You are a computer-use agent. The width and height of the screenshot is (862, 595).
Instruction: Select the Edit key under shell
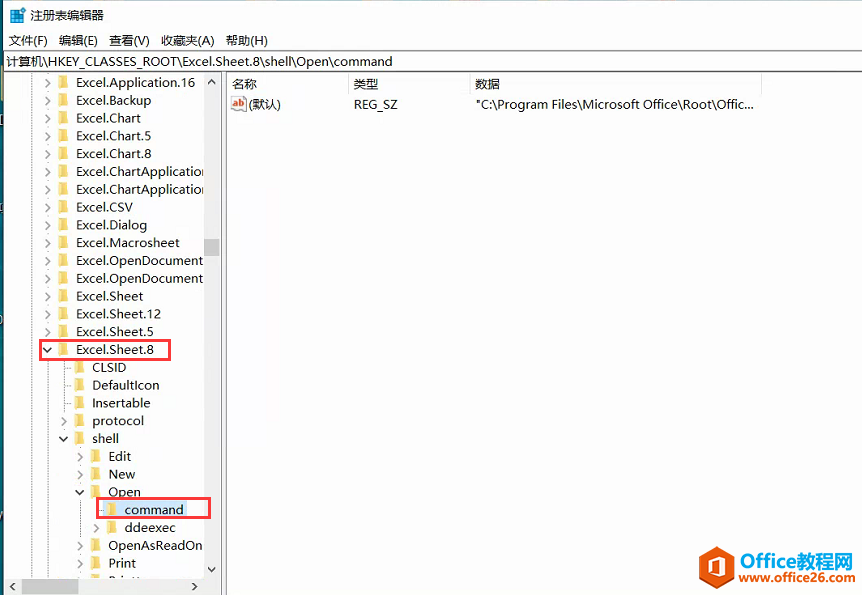coord(120,456)
